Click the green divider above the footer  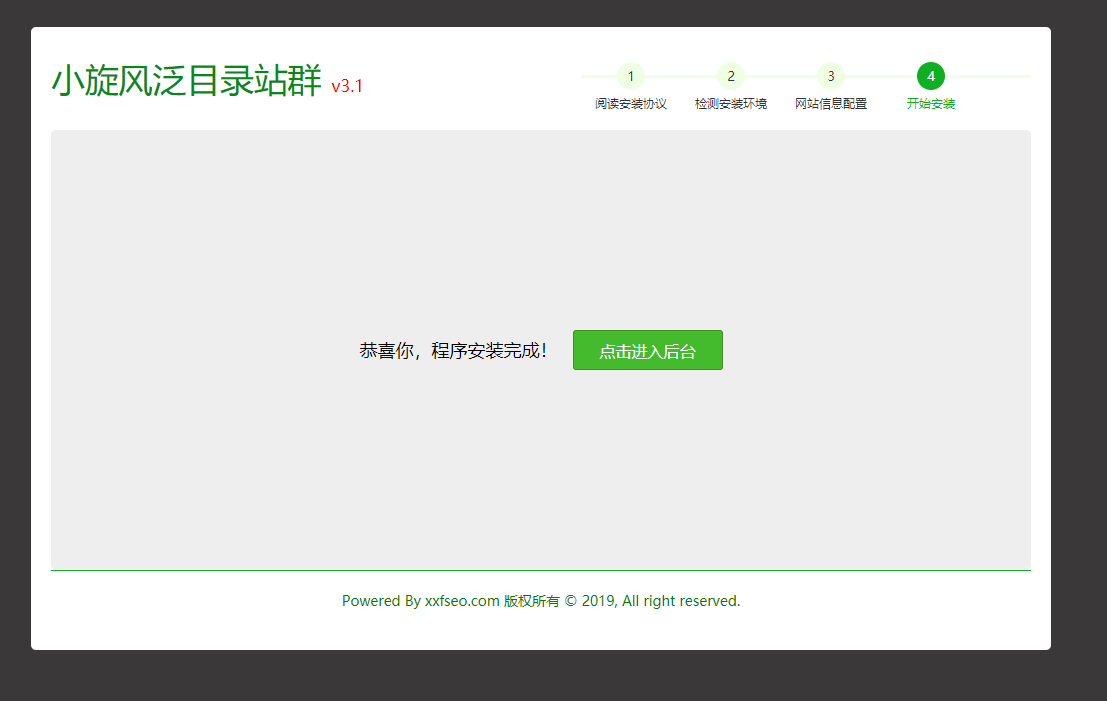pyautogui.click(x=541, y=570)
